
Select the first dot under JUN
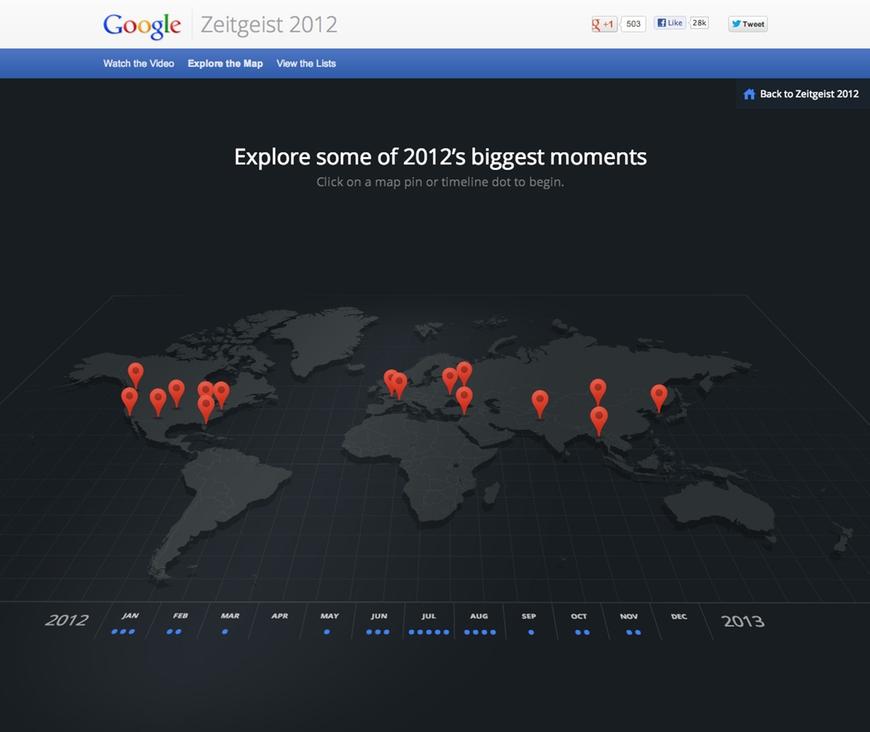tap(369, 632)
